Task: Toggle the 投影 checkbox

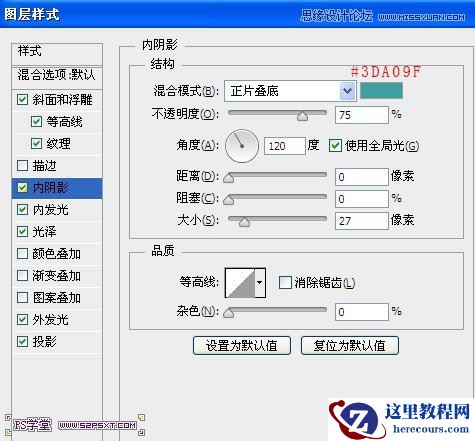Action: (22, 342)
